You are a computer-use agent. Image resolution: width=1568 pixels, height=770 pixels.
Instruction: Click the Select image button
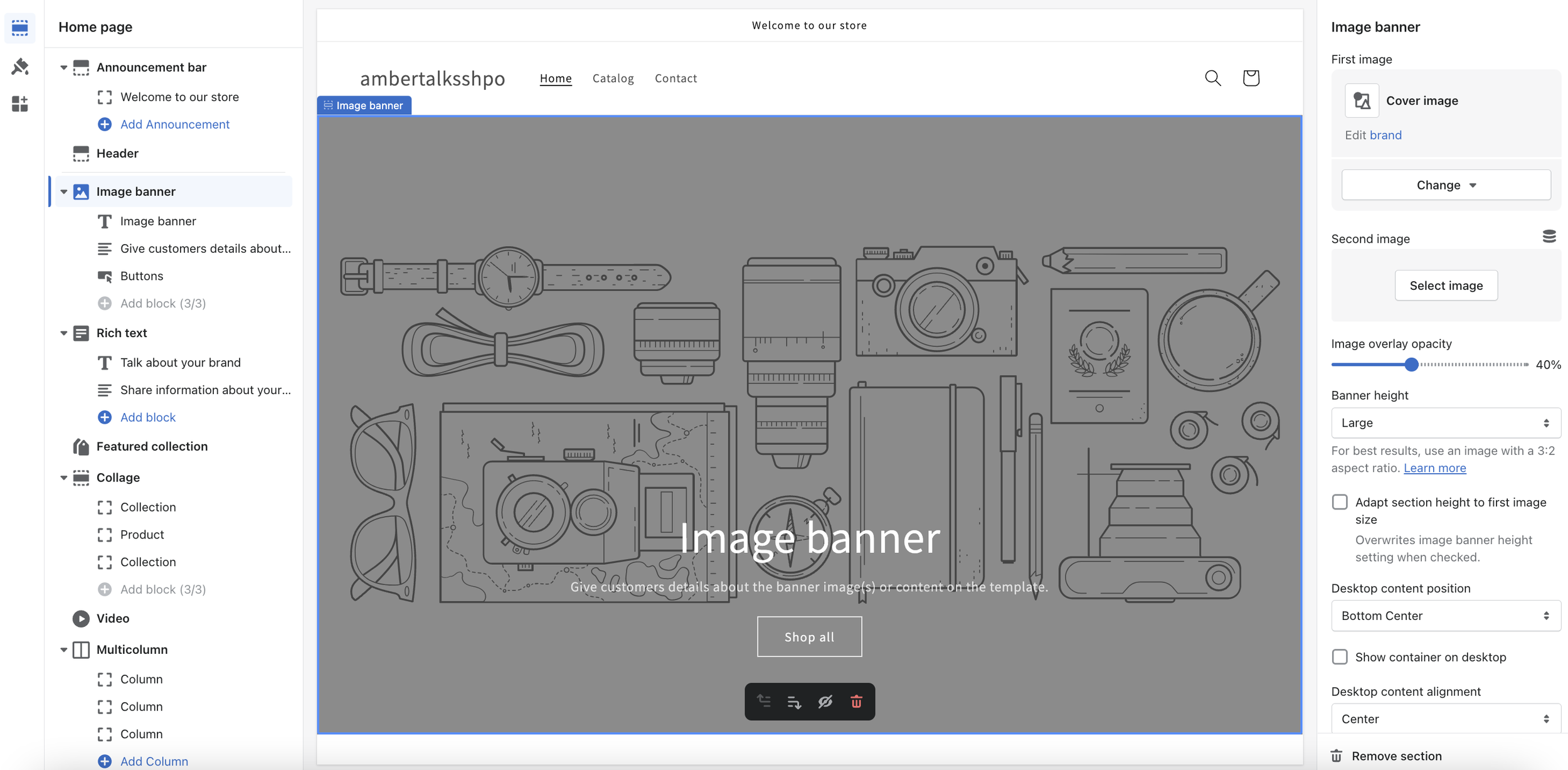coord(1446,286)
